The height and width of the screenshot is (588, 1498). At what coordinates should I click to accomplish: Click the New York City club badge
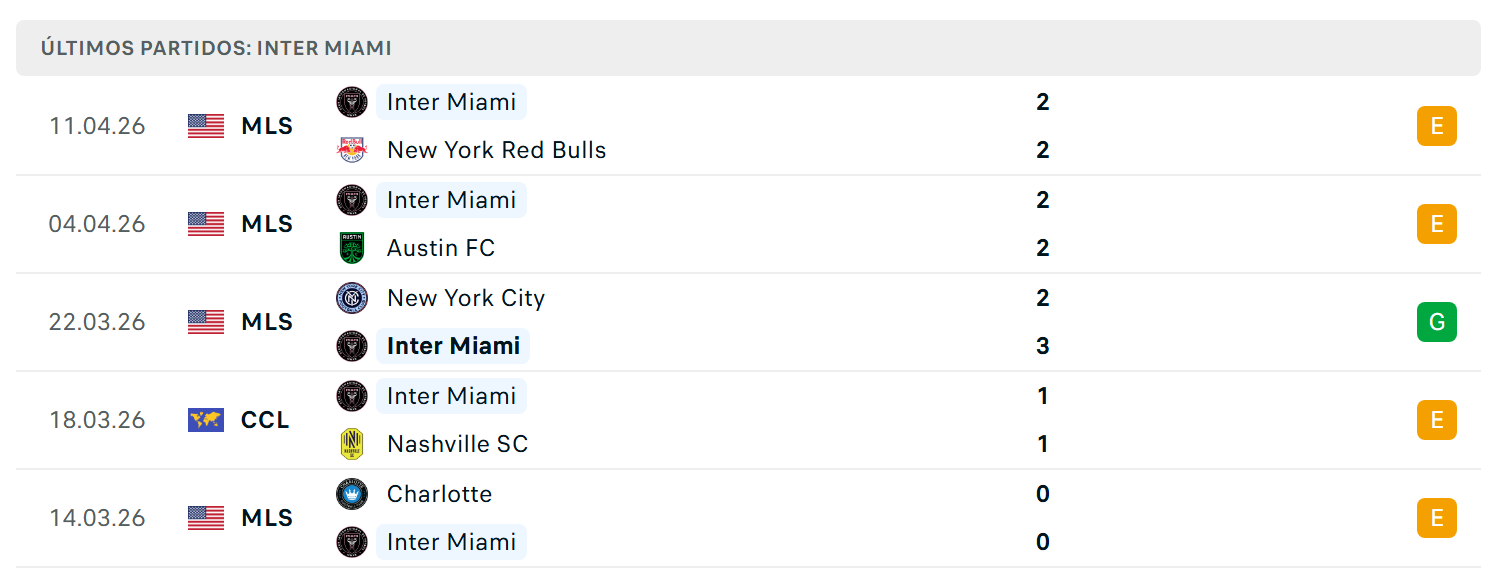(x=352, y=298)
